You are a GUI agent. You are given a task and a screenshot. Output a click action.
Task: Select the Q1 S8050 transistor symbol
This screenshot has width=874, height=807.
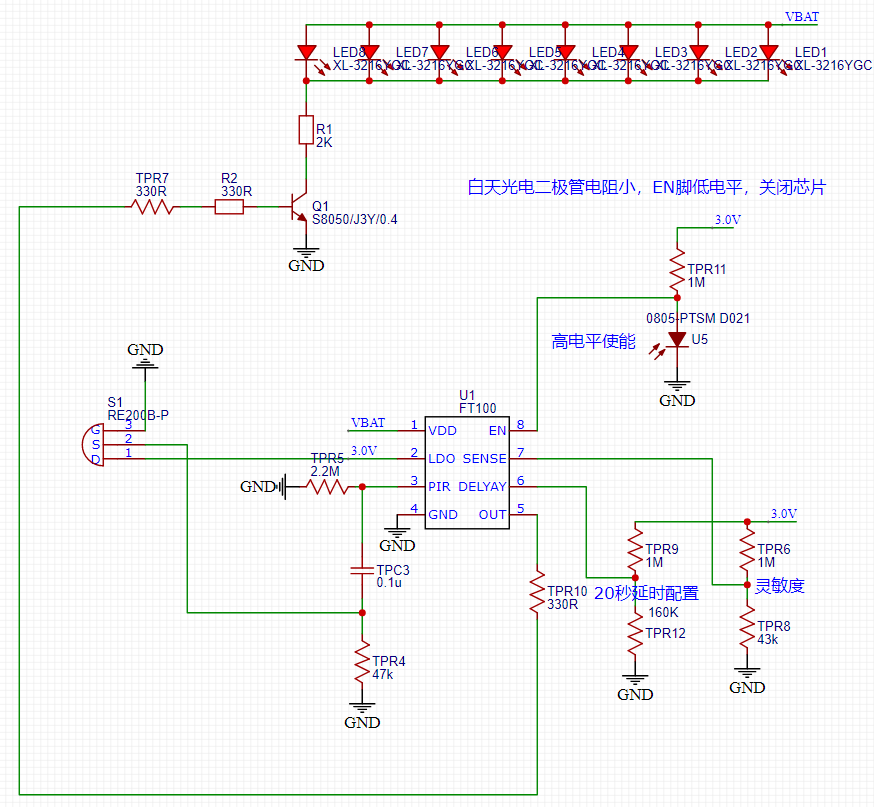click(x=299, y=207)
